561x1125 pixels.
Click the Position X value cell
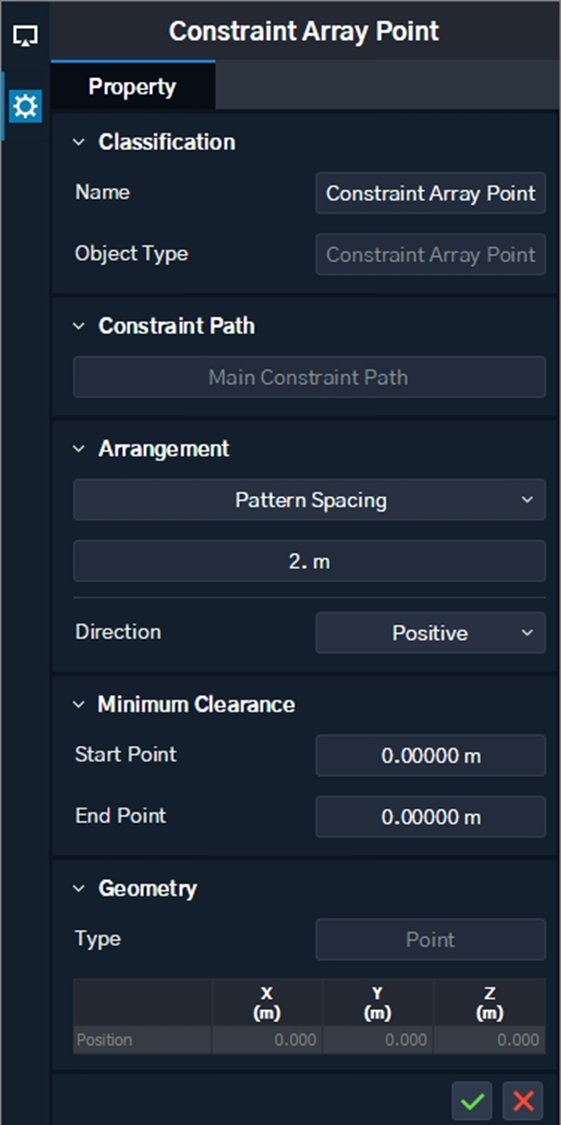pyautogui.click(x=267, y=1040)
